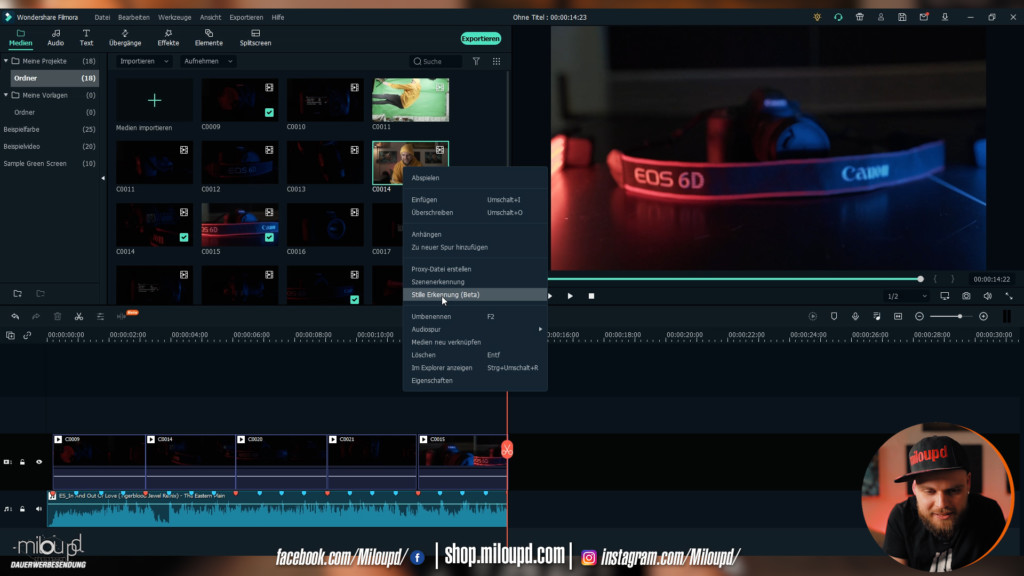Click the preview volume speaker icon
This screenshot has height=576, width=1024.
tap(987, 296)
